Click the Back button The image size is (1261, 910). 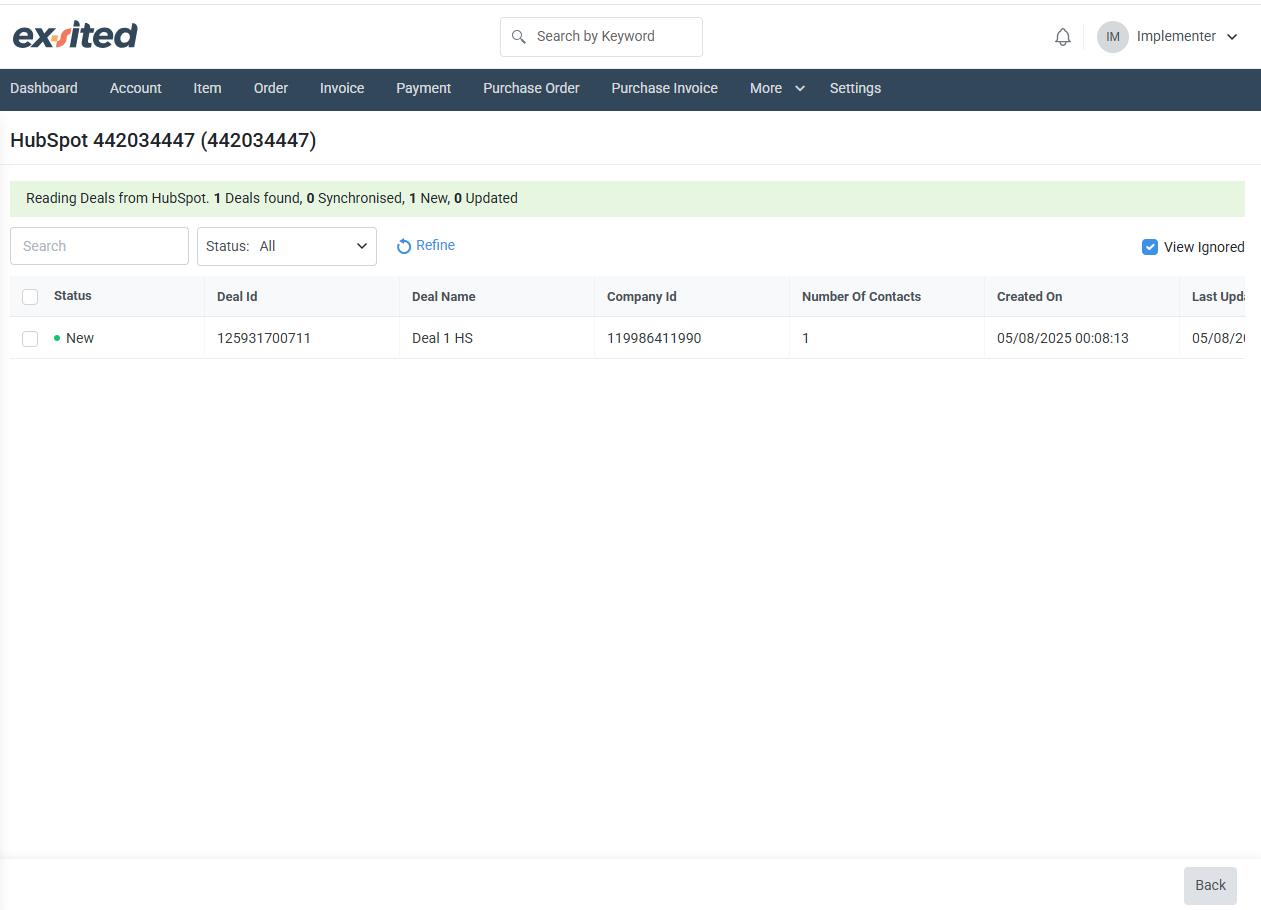1210,885
